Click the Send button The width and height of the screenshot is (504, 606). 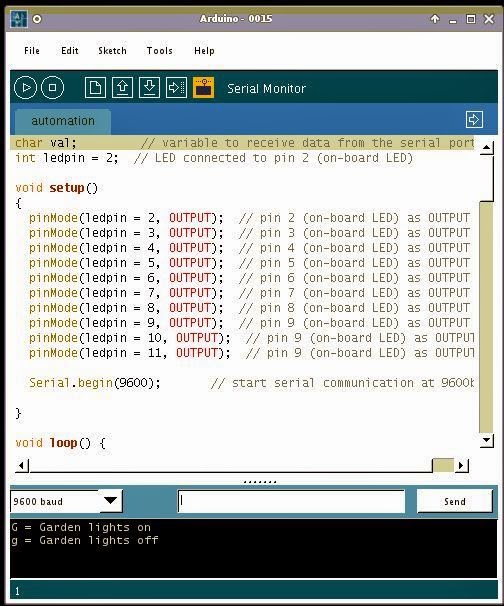coord(455,501)
